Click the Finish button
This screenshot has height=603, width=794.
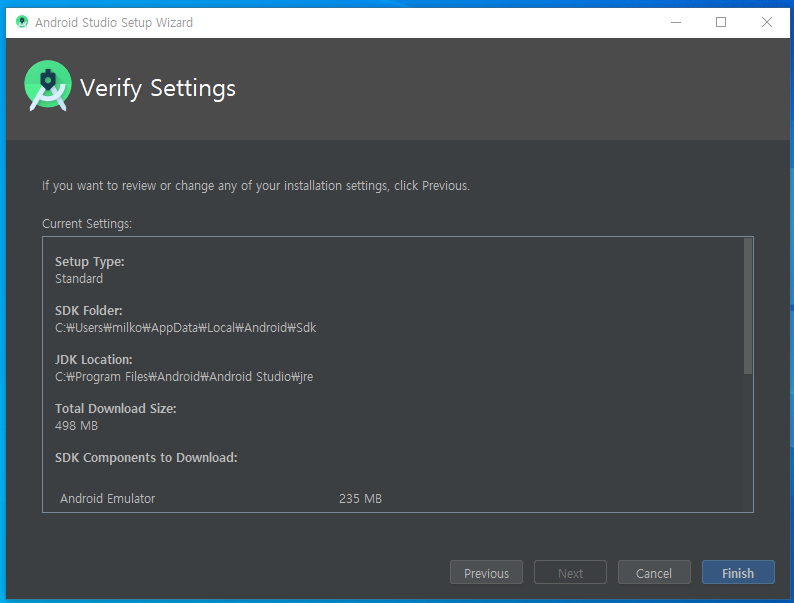tap(738, 572)
